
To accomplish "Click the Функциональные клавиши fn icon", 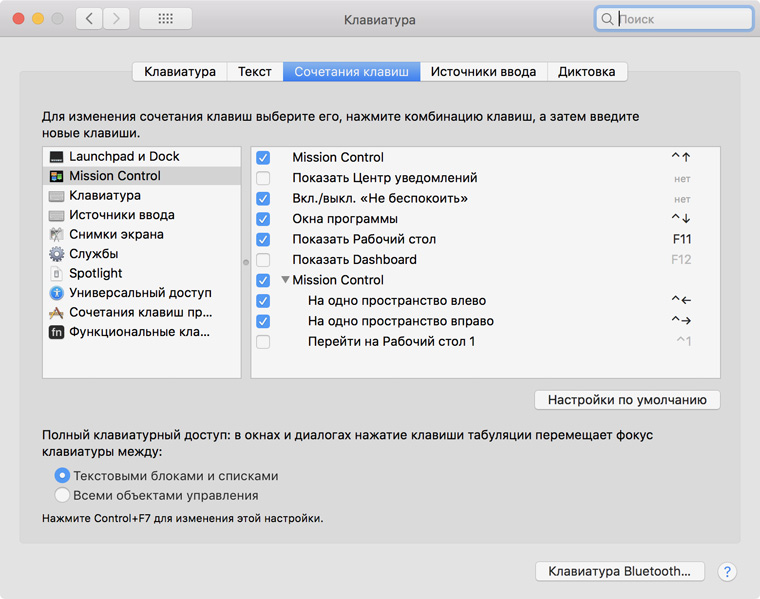I will pyautogui.click(x=56, y=332).
